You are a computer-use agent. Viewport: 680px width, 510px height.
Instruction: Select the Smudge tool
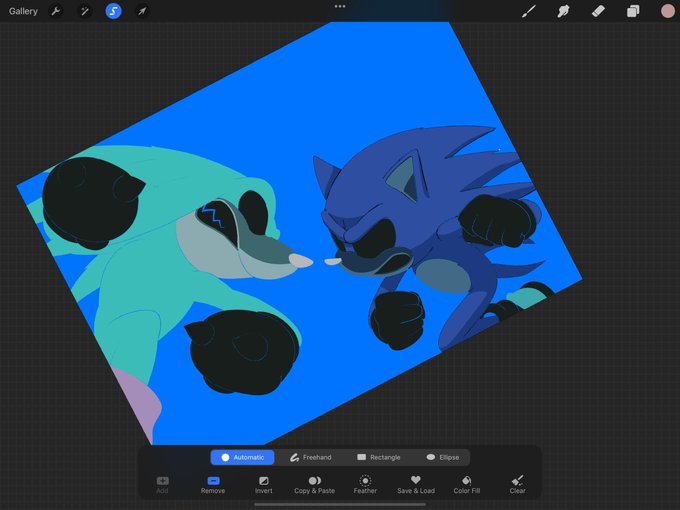click(563, 11)
